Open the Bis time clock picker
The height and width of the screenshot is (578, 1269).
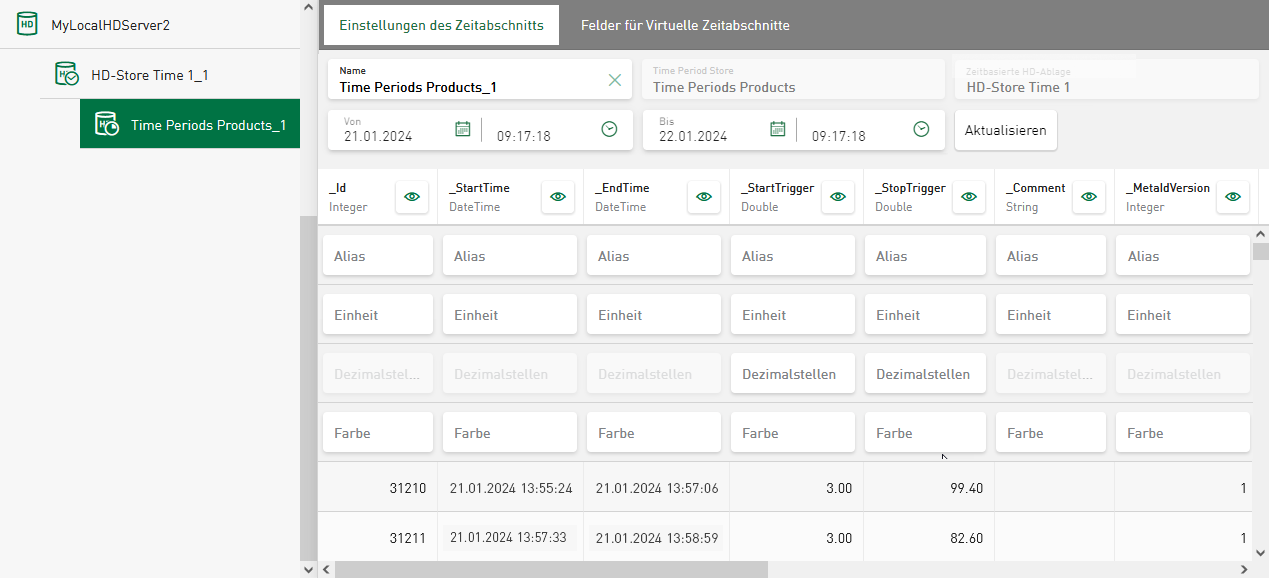coord(921,129)
